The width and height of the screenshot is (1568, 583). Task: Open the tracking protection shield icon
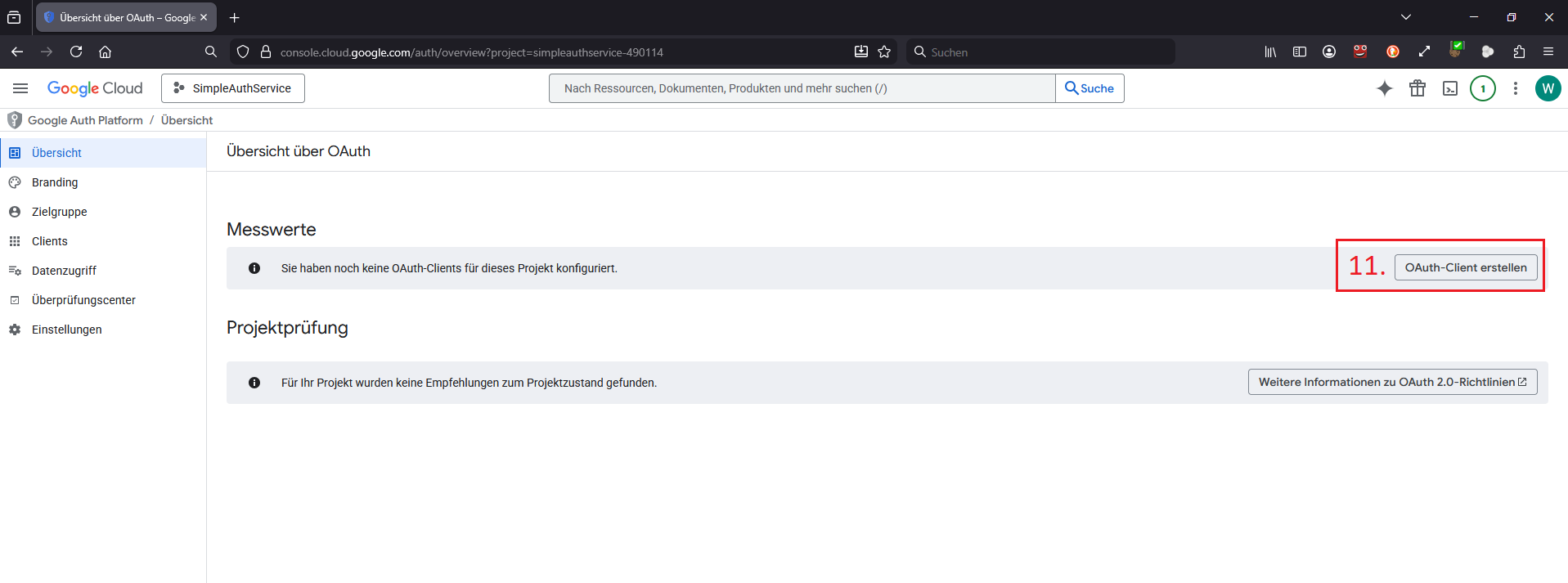(243, 52)
